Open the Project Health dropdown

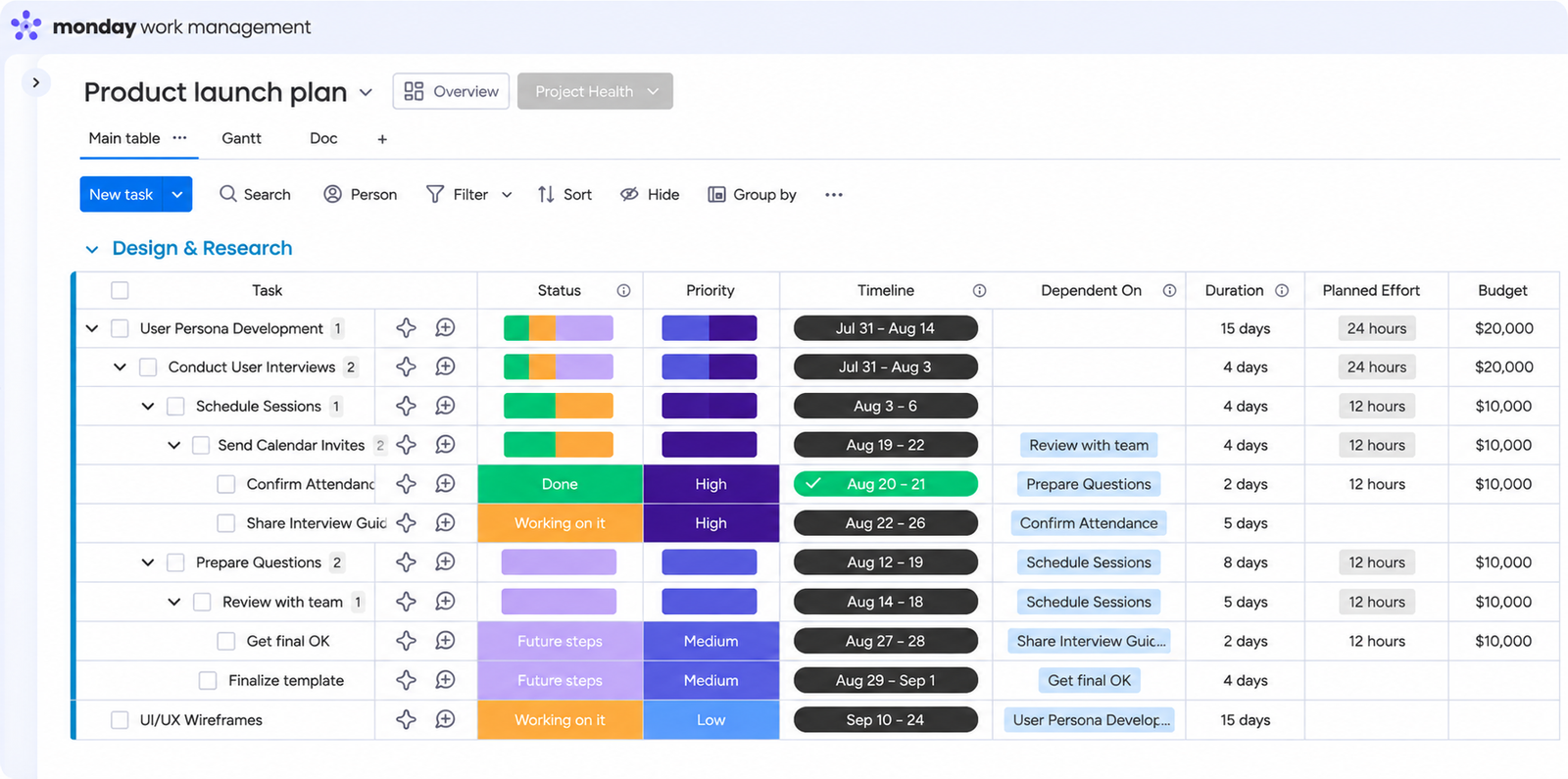[x=595, y=91]
